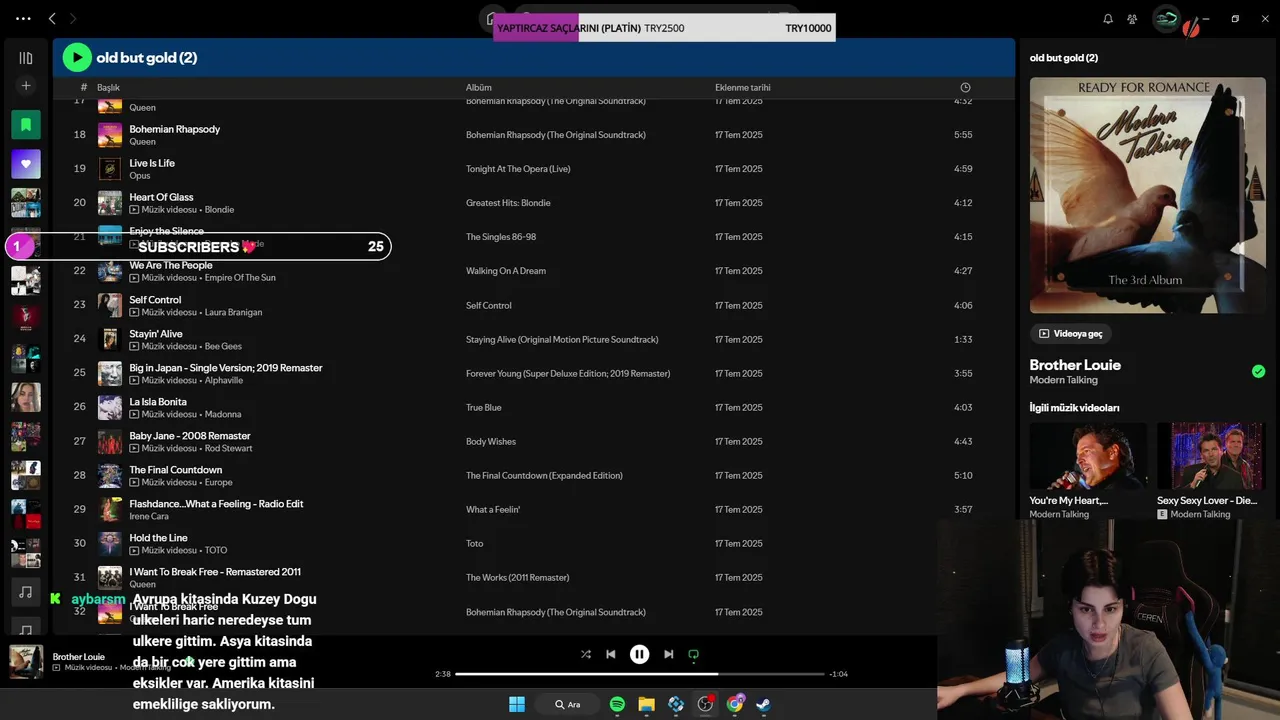Viewport: 1280px width, 720px height.
Task: Click the İlgili müzik videoları heading
Action: pos(1074,408)
